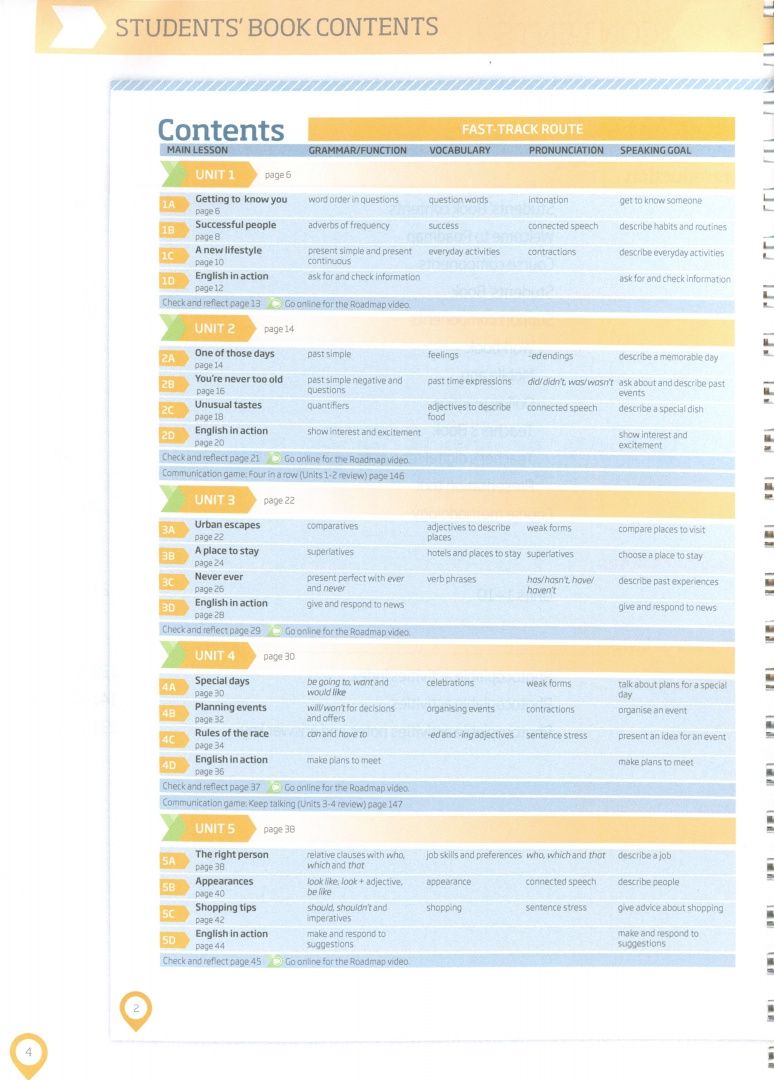Click the 5D lesson badge
Image resolution: width=774 pixels, height=1080 pixels.
(173, 940)
